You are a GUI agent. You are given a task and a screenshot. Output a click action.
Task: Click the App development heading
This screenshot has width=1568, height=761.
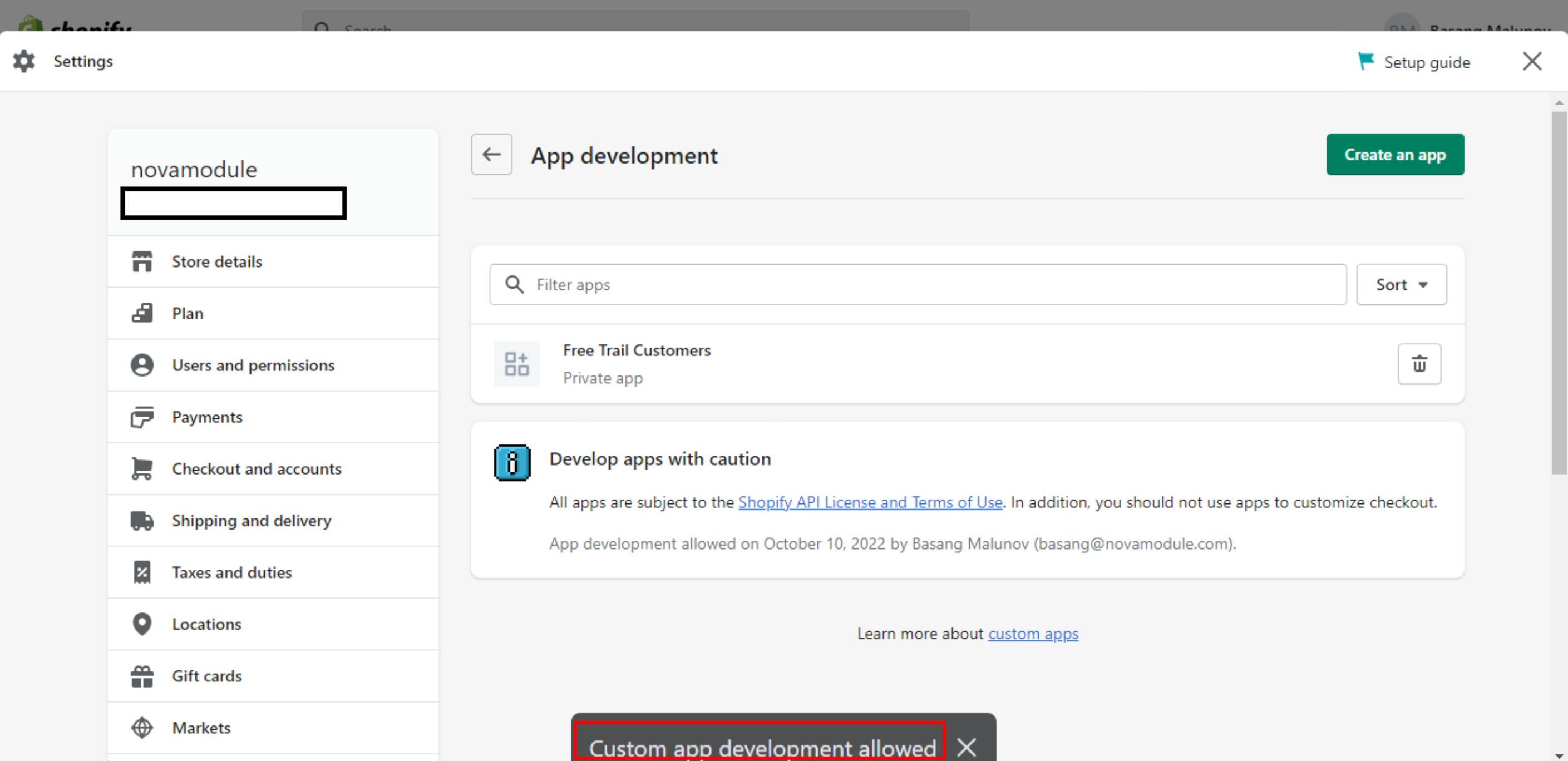(624, 156)
